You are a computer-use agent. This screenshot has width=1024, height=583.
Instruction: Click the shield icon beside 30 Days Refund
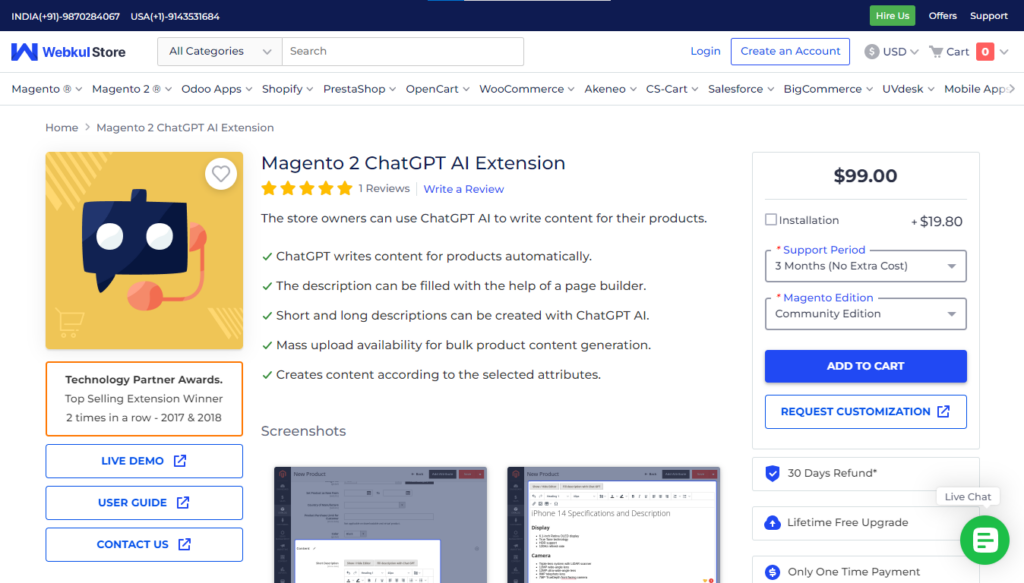(x=773, y=474)
